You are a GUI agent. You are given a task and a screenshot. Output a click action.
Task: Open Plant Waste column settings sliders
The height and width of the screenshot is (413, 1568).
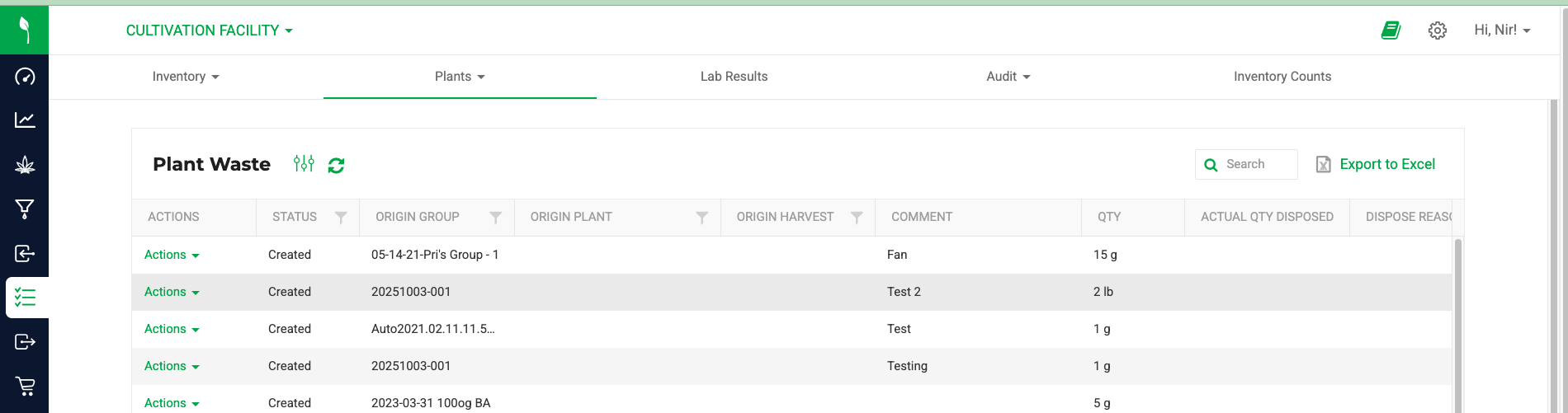pos(304,163)
